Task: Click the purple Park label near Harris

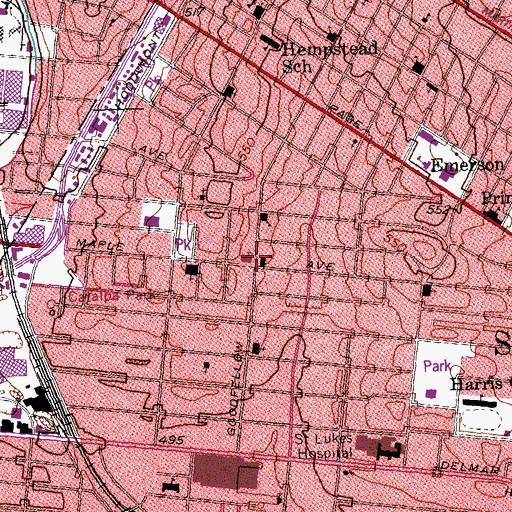Action: [437, 366]
